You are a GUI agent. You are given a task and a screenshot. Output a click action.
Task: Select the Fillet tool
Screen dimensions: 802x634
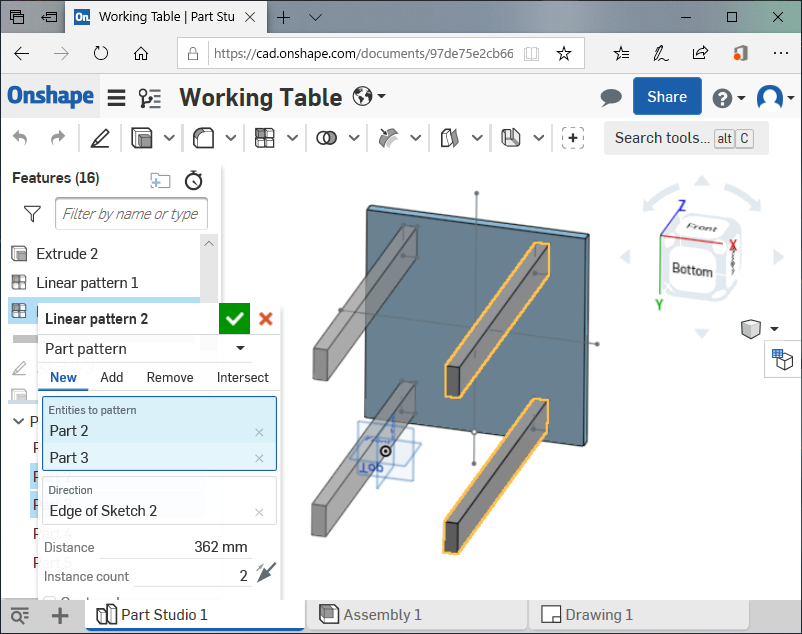coord(203,138)
